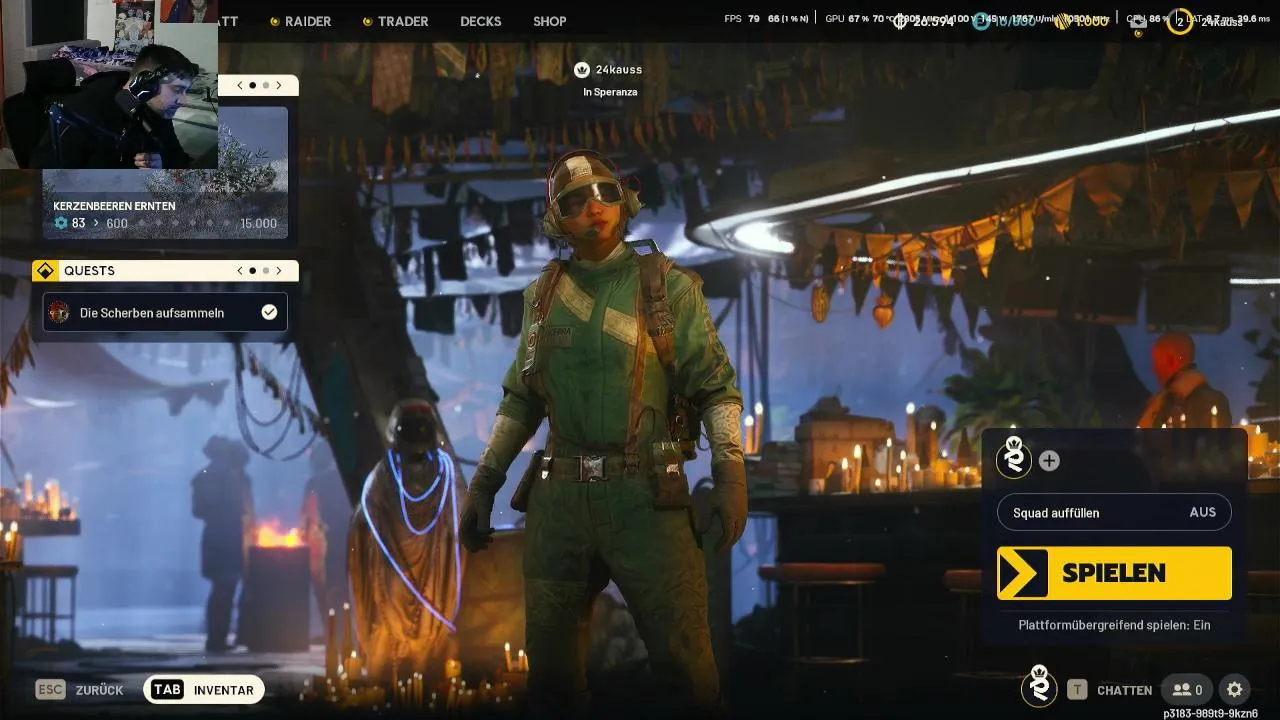Click the 15.000 event goal value
This screenshot has height=720, width=1280.
[258, 223]
